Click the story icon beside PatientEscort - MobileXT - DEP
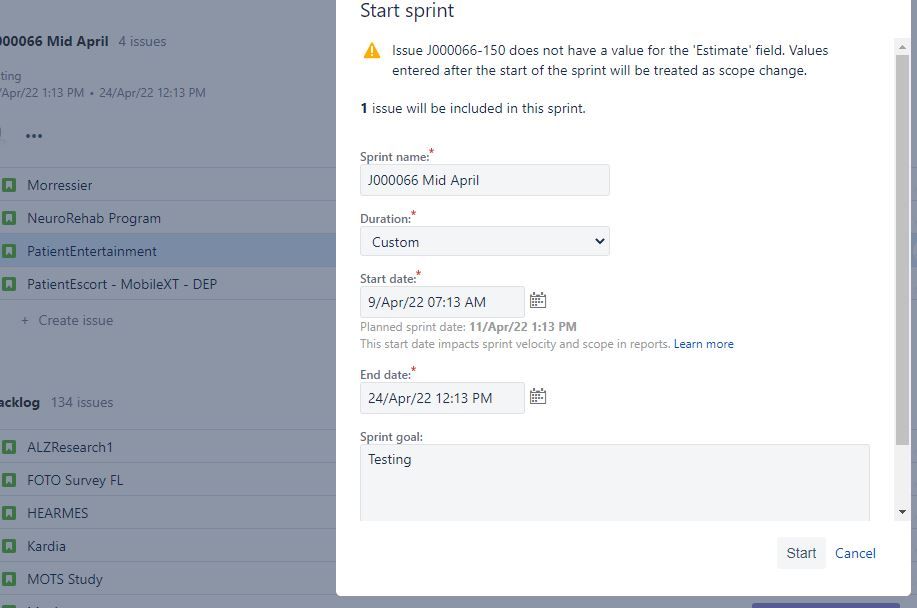This screenshot has width=917, height=608. point(9,284)
